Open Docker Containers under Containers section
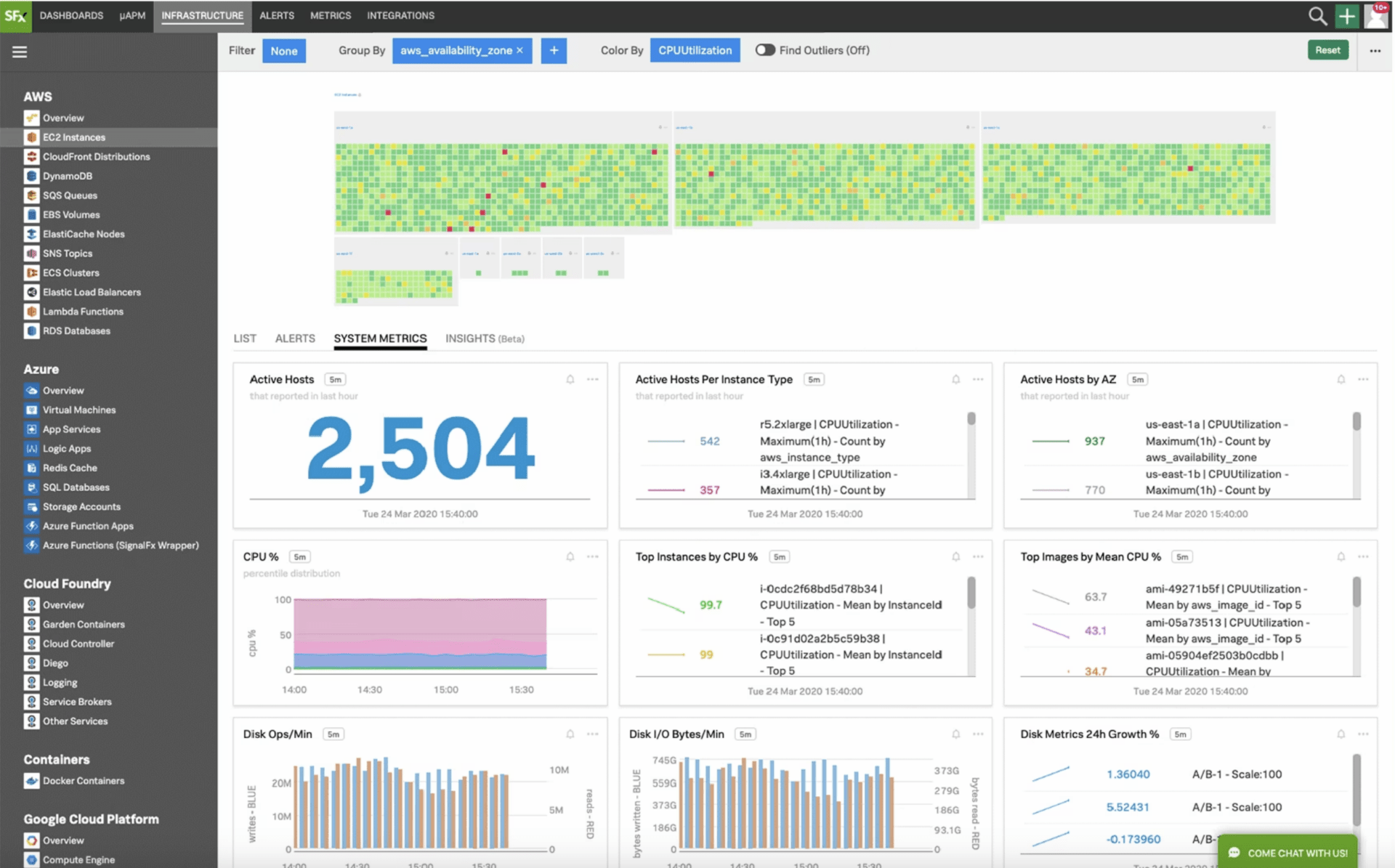The height and width of the screenshot is (868, 1395). pos(82,780)
